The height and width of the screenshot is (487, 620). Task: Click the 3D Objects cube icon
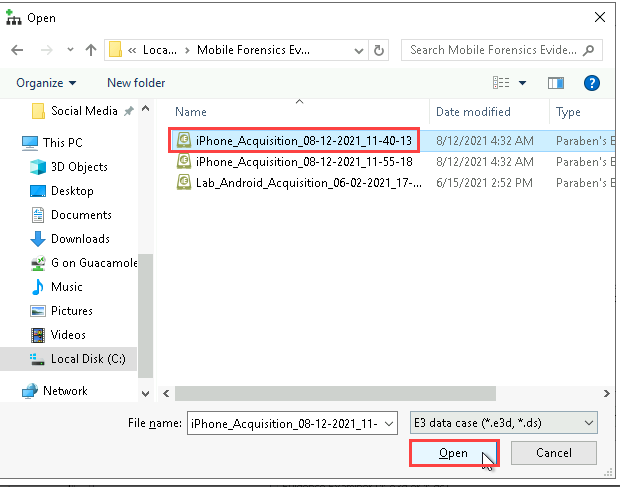coord(38,167)
